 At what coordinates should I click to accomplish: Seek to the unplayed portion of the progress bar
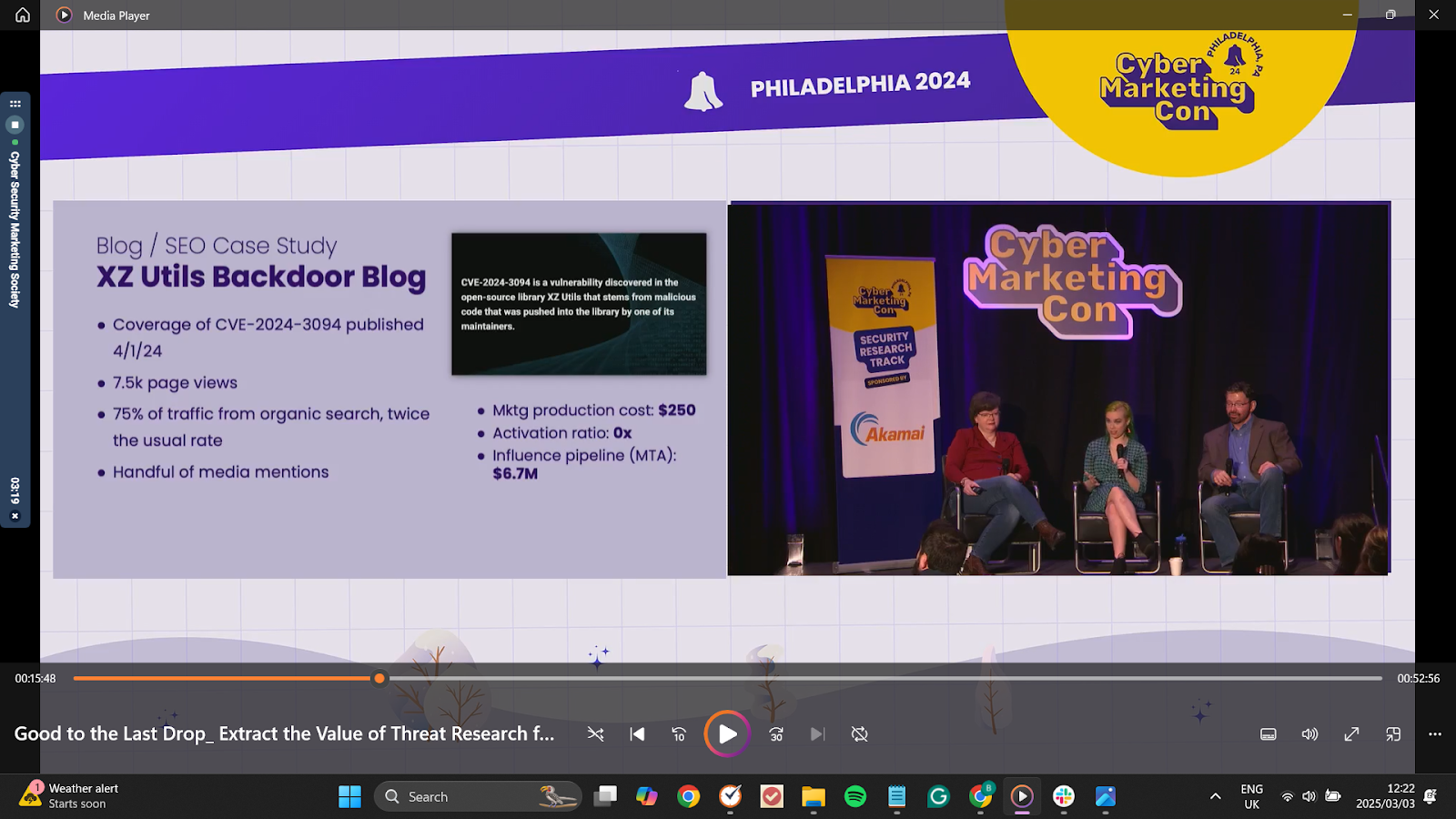click(883, 678)
